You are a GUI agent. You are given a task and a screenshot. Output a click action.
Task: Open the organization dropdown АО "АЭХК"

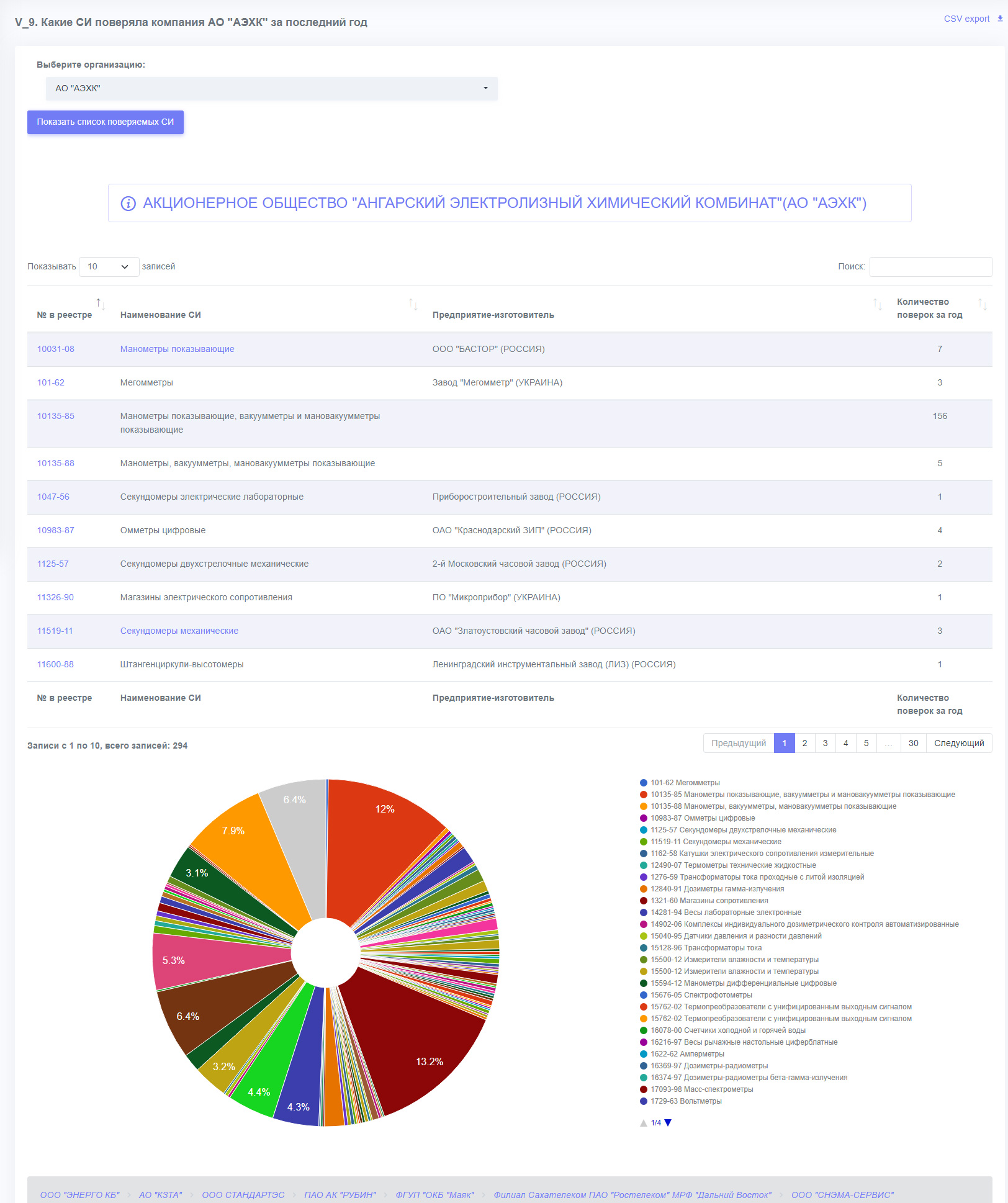tap(272, 88)
